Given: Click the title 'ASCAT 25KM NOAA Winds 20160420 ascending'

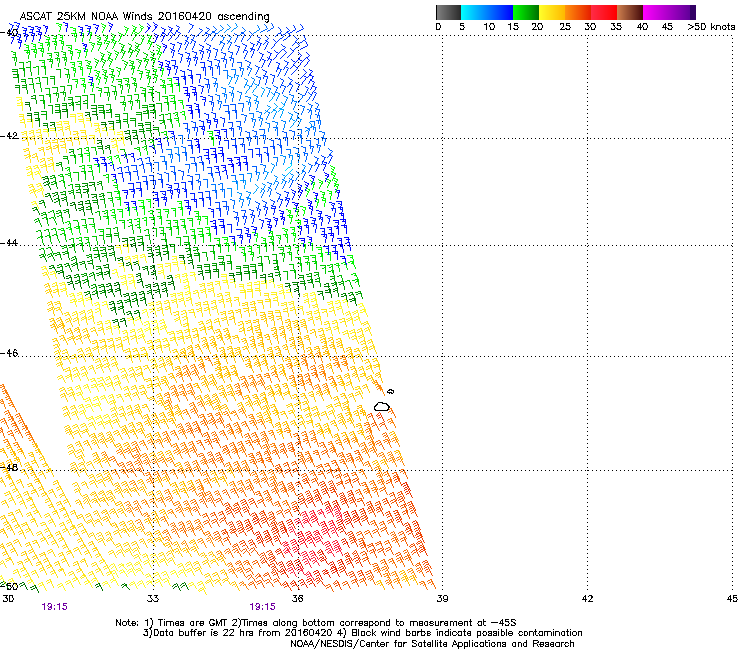Looking at the screenshot, I should click(144, 16).
